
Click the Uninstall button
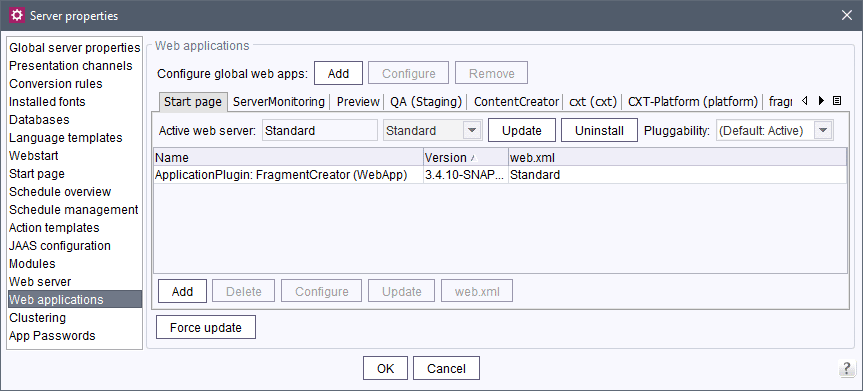pos(599,131)
